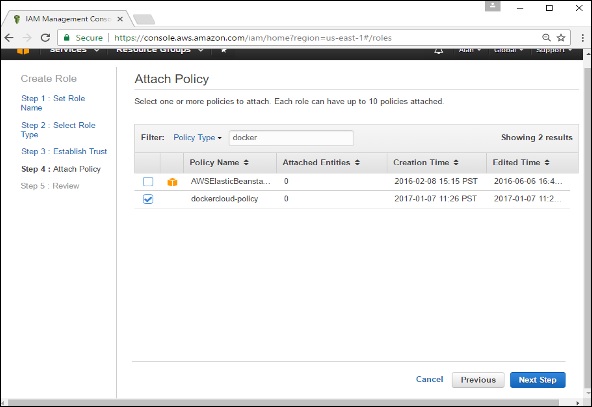Open a new browser tab
Image resolution: width=592 pixels, height=407 pixels.
point(144,19)
